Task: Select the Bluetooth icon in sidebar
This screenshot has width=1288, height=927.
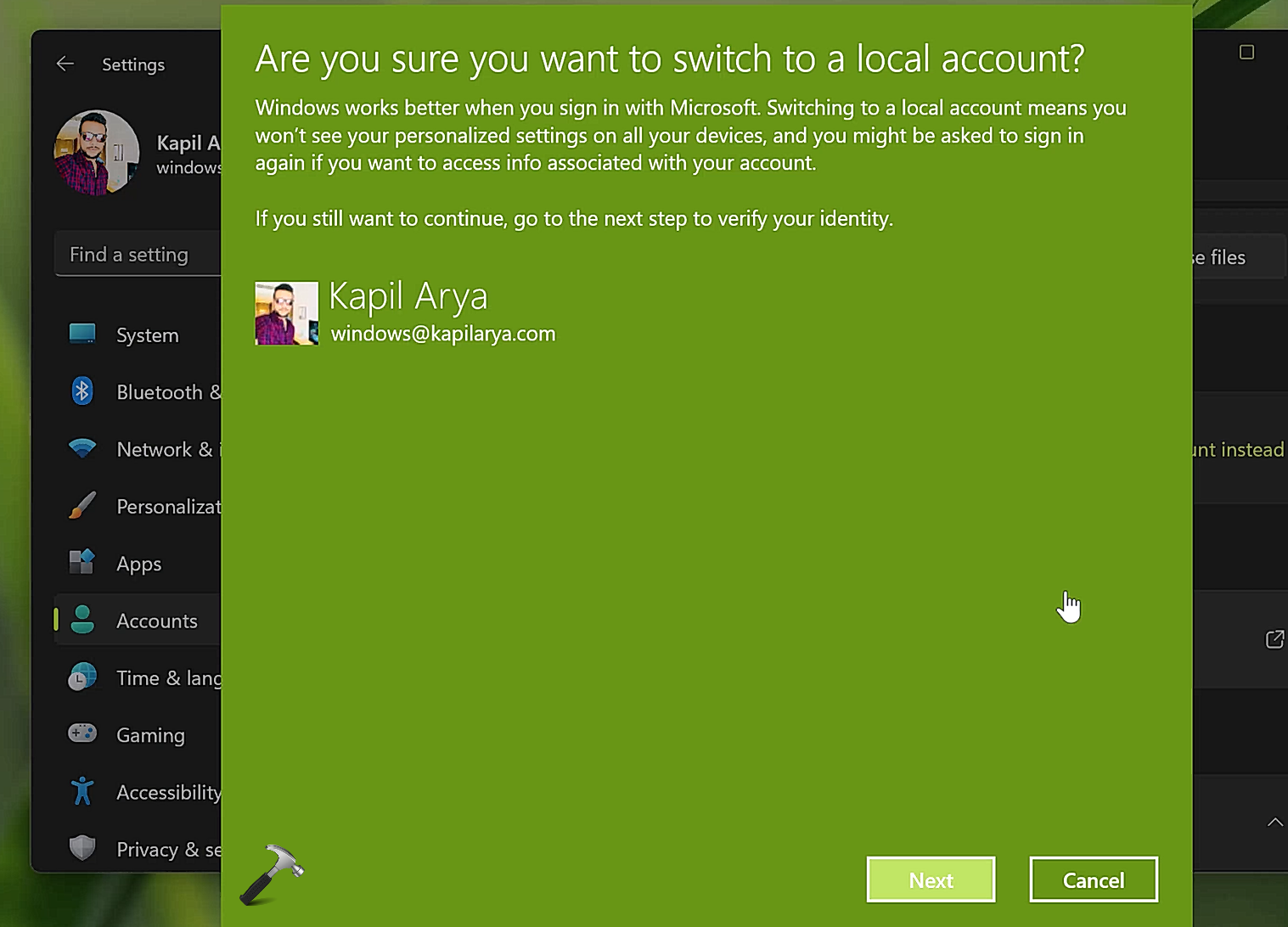Action: click(x=82, y=391)
